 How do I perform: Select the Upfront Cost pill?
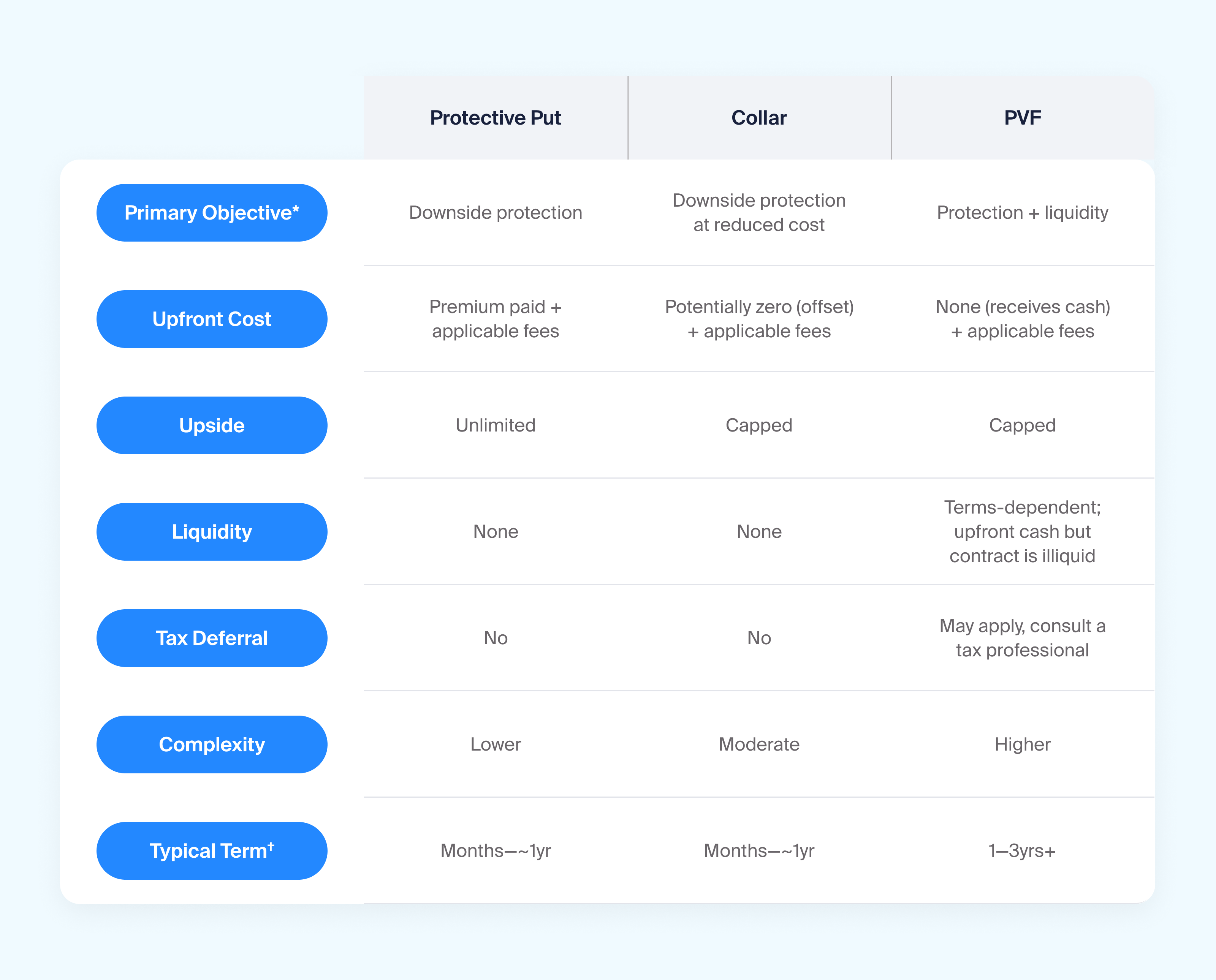[212, 319]
